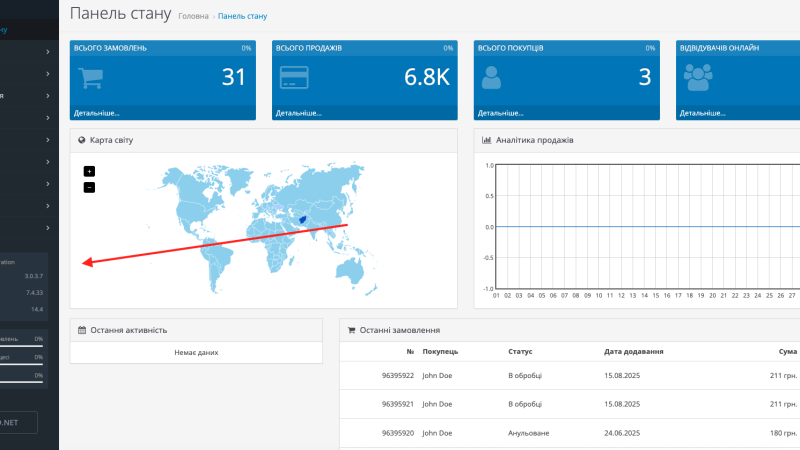Screen dimensions: 800x450
Task: Click the total orders value 31
Action: click(x=234, y=77)
